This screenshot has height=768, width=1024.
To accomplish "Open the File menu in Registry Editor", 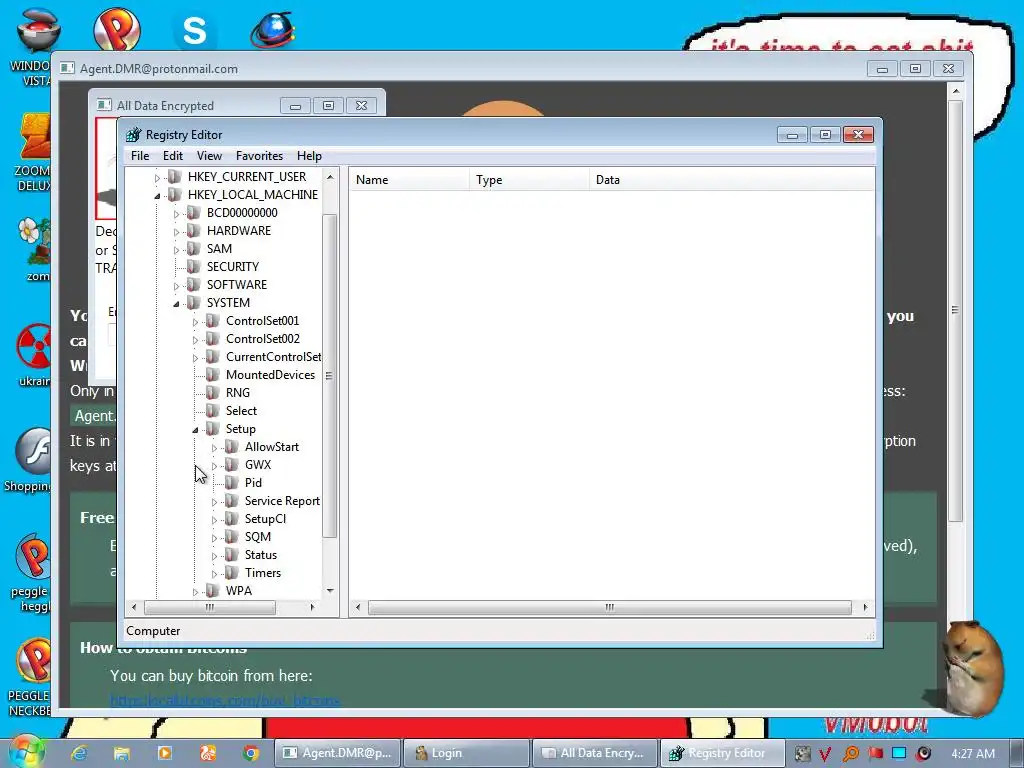I will [140, 155].
